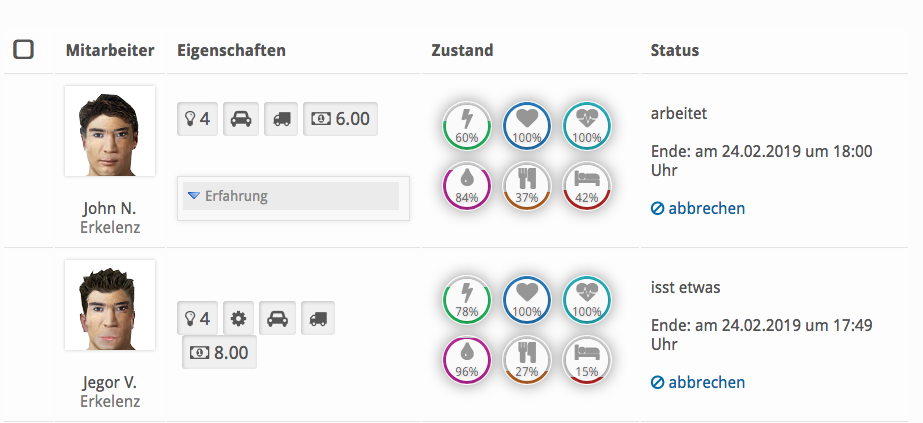Click John N.'s 6.00 wage badge

coord(341,119)
